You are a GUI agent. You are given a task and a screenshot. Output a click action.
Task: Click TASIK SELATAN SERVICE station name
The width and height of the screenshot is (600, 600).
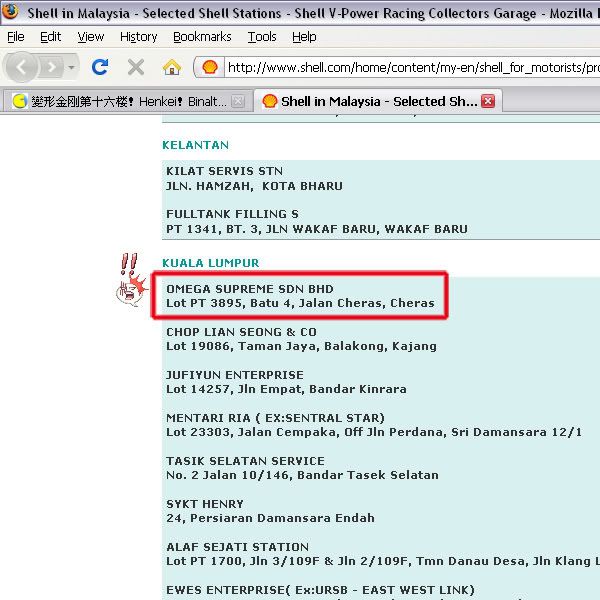pos(245,461)
